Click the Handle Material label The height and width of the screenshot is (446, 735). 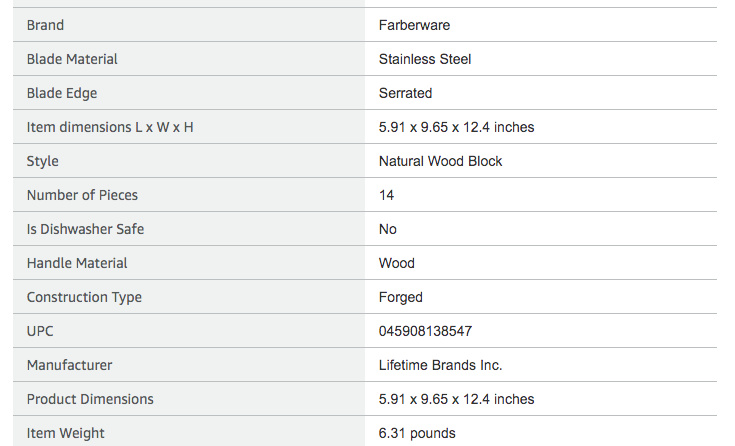(77, 263)
